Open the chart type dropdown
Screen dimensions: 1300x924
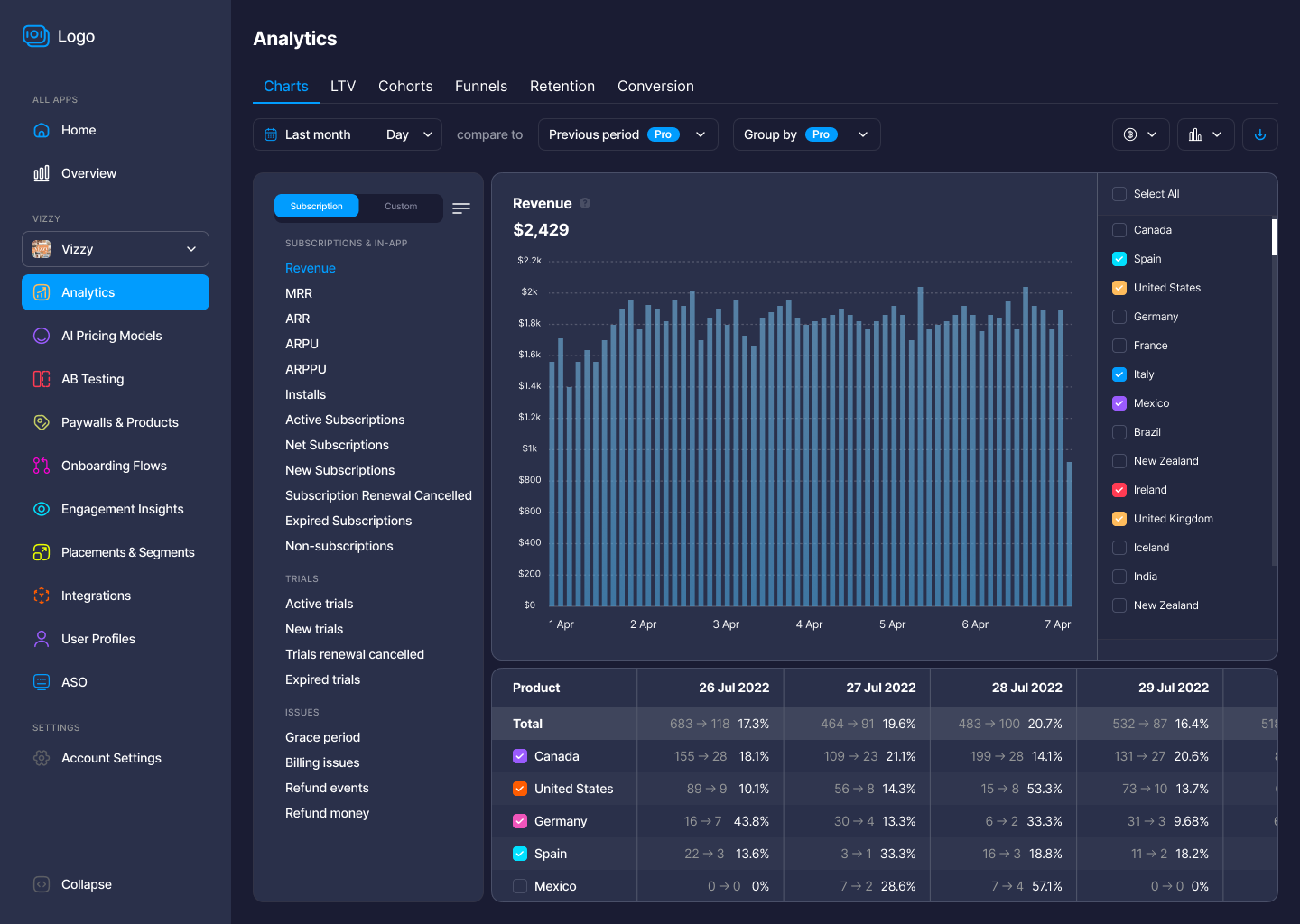[1205, 134]
